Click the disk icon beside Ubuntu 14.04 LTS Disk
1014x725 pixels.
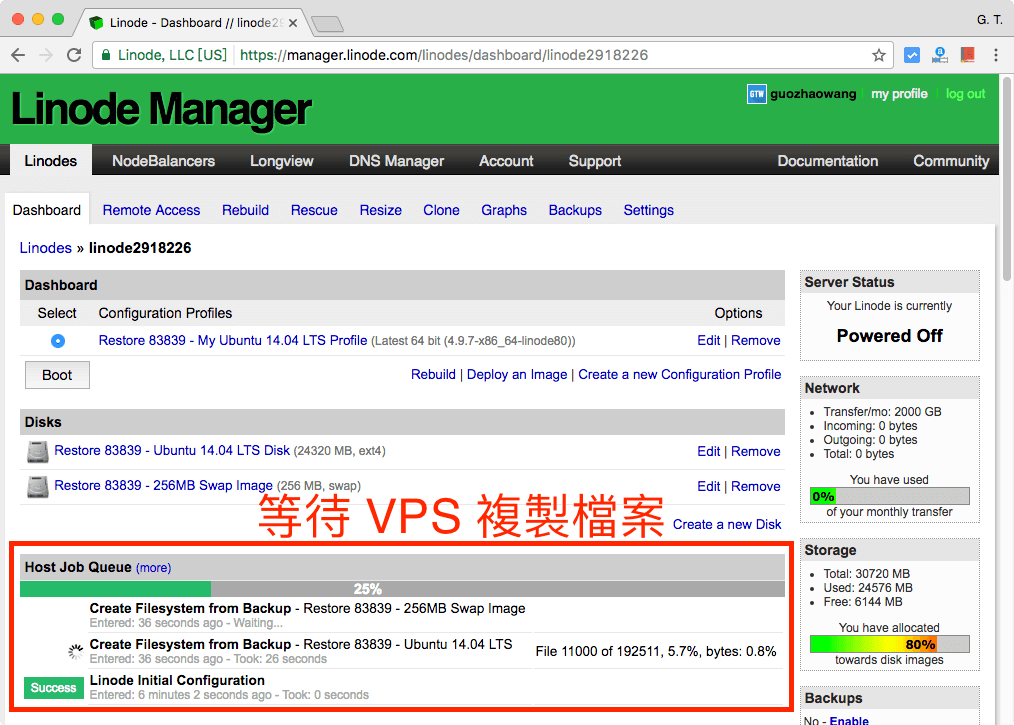tap(36, 452)
